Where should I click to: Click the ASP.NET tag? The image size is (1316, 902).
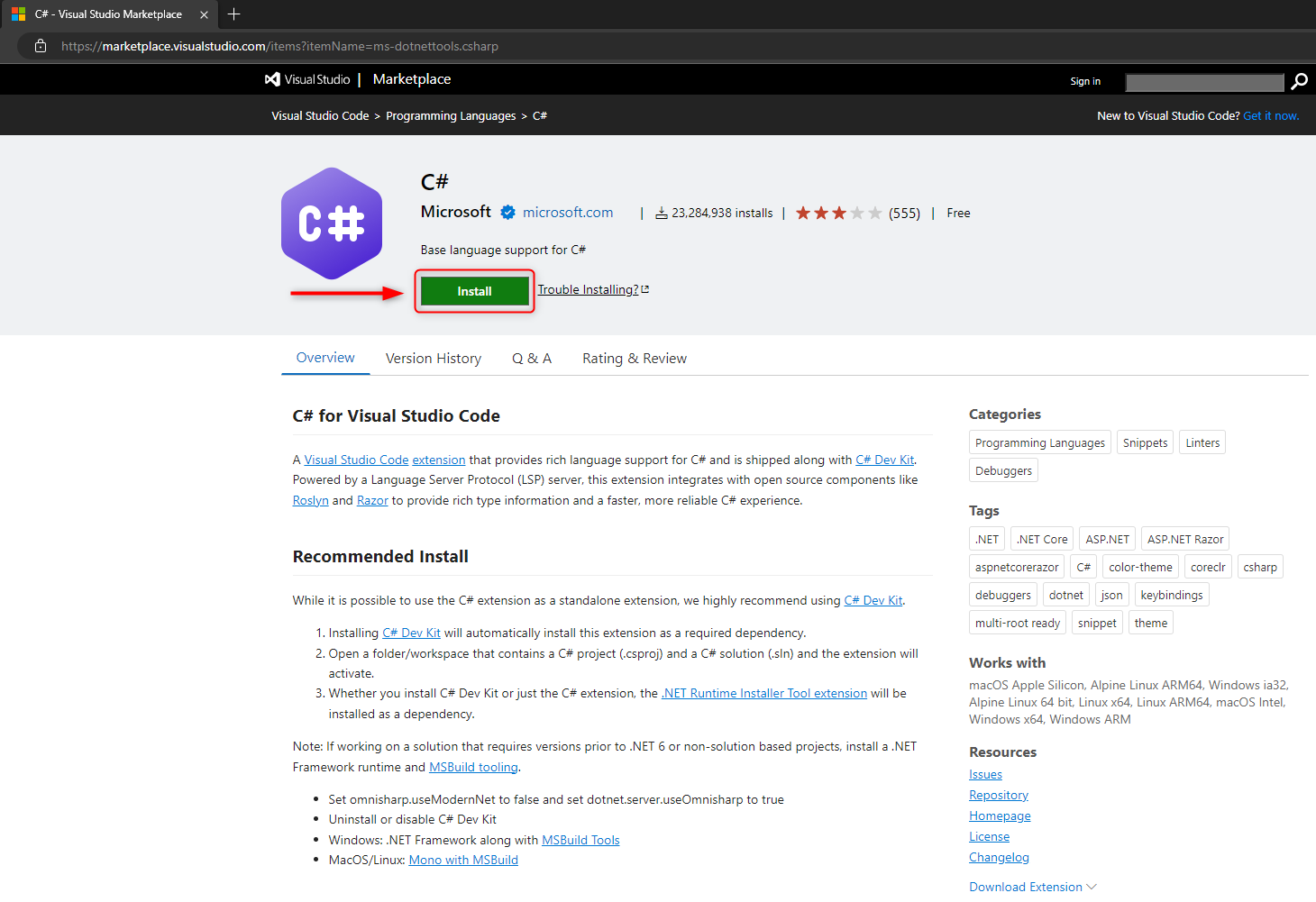[x=1108, y=539]
